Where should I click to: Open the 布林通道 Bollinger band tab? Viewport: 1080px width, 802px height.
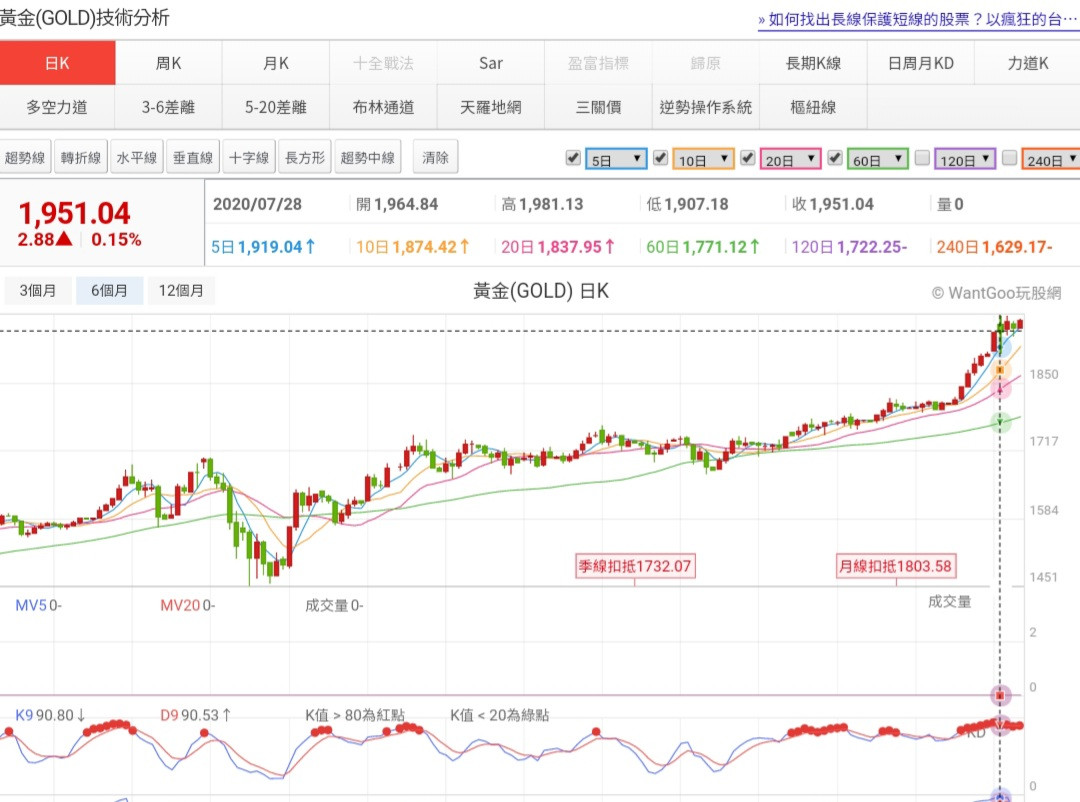(x=383, y=107)
